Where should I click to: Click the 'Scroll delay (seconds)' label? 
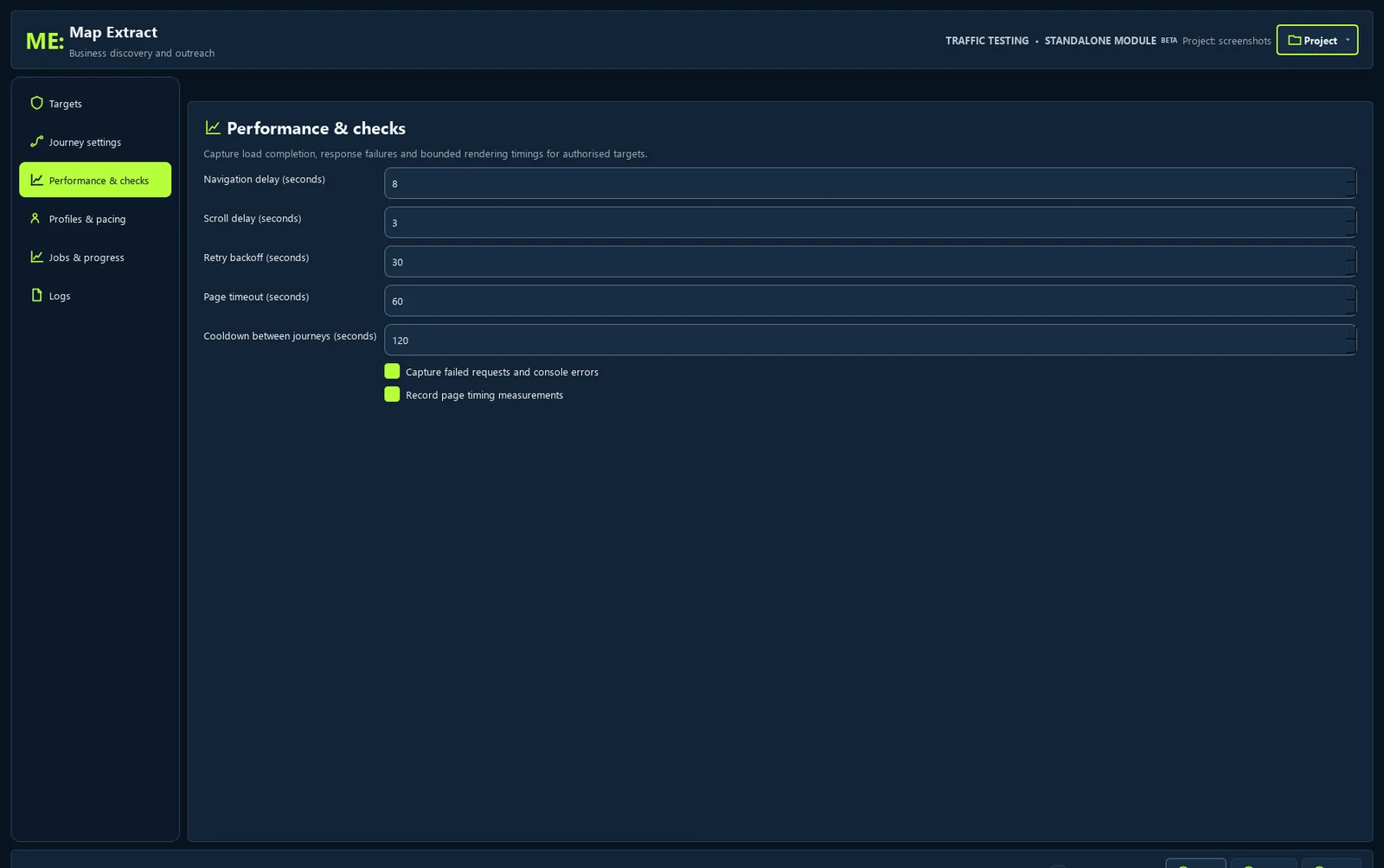pyautogui.click(x=253, y=218)
